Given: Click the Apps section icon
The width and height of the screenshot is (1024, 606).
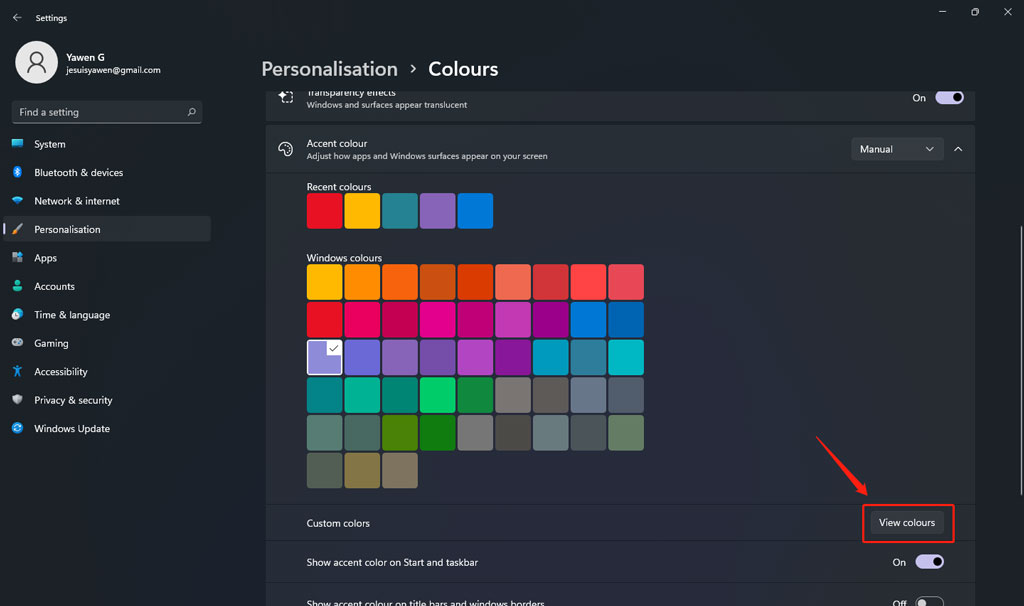Looking at the screenshot, I should click(x=18, y=257).
